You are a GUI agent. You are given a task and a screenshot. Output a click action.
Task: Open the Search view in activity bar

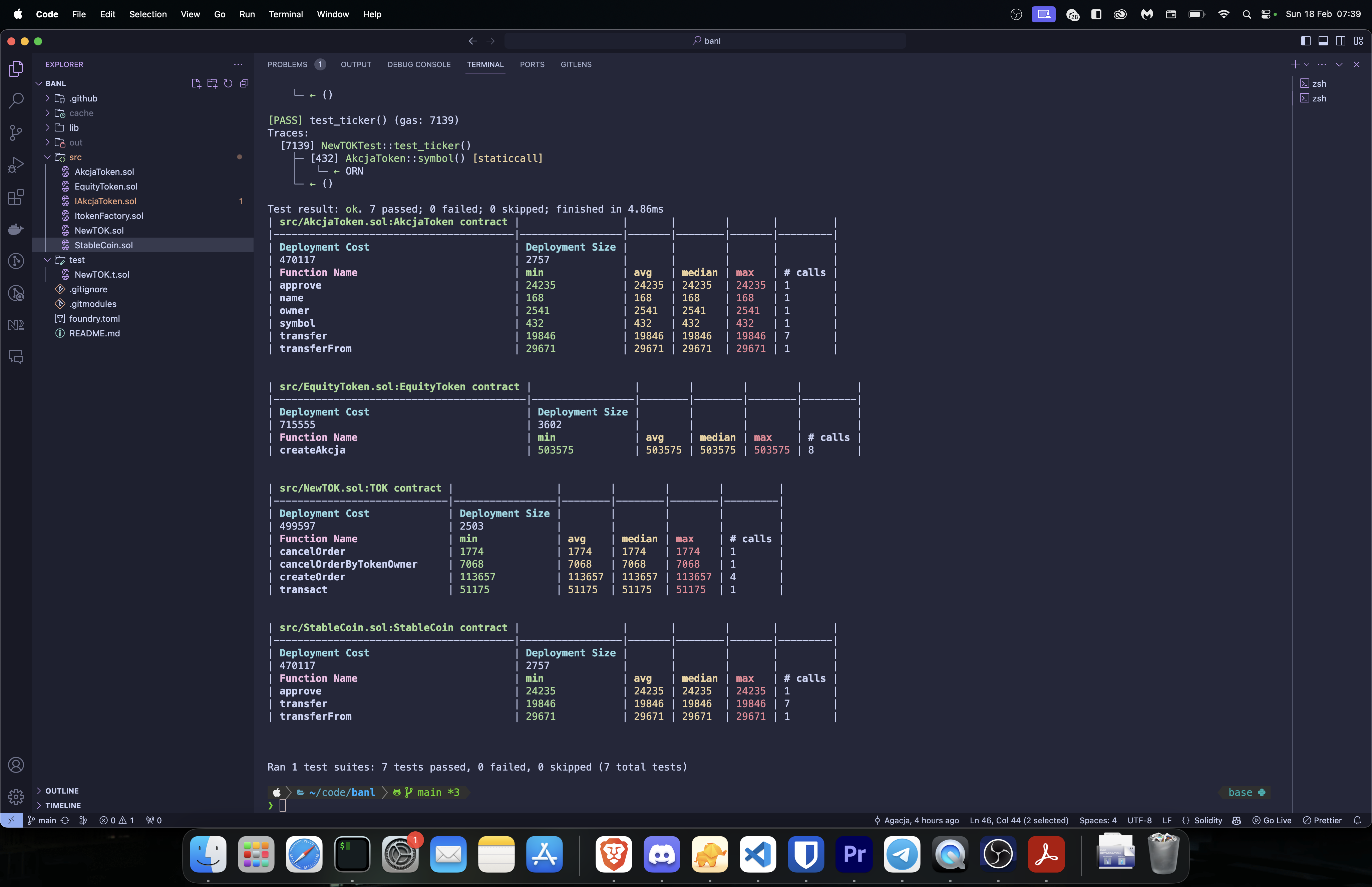(x=16, y=100)
